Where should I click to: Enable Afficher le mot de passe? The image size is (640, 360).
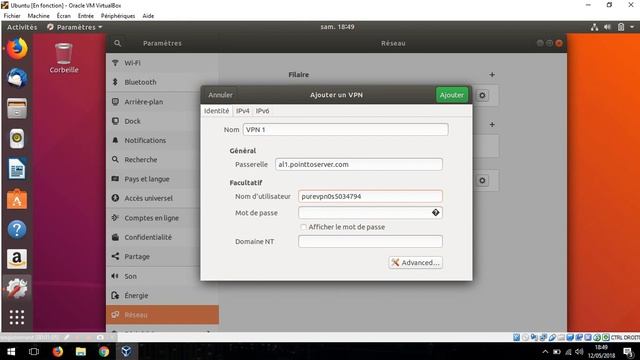pos(303,227)
